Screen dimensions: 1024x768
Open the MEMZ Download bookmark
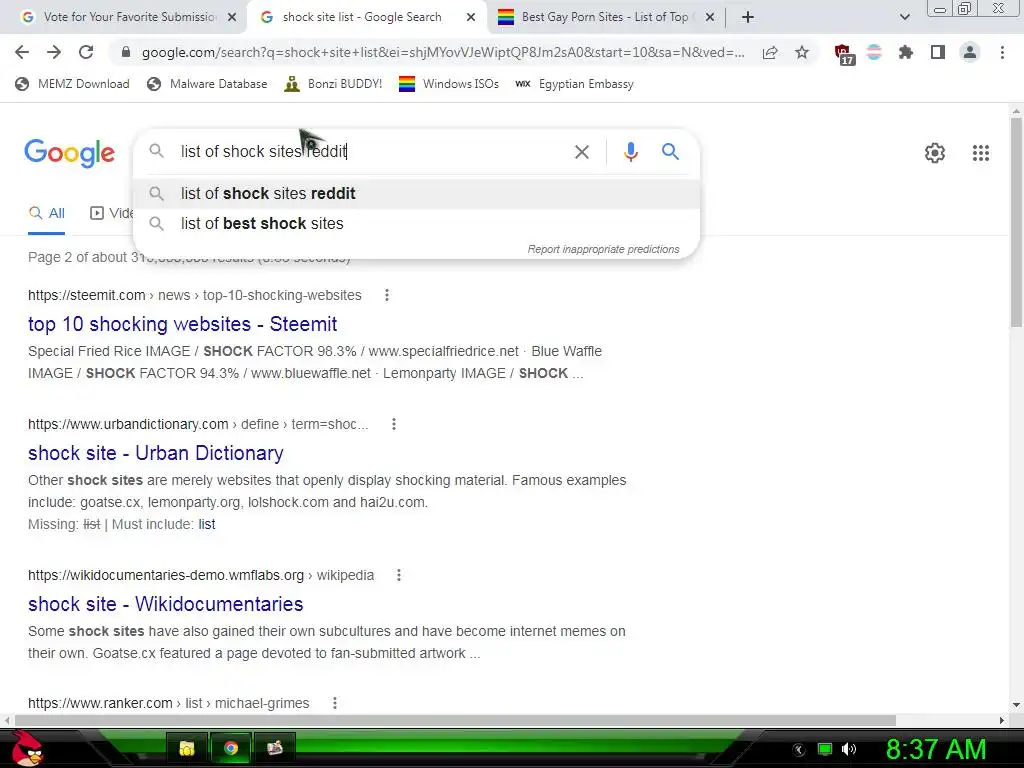pyautogui.click(x=72, y=84)
